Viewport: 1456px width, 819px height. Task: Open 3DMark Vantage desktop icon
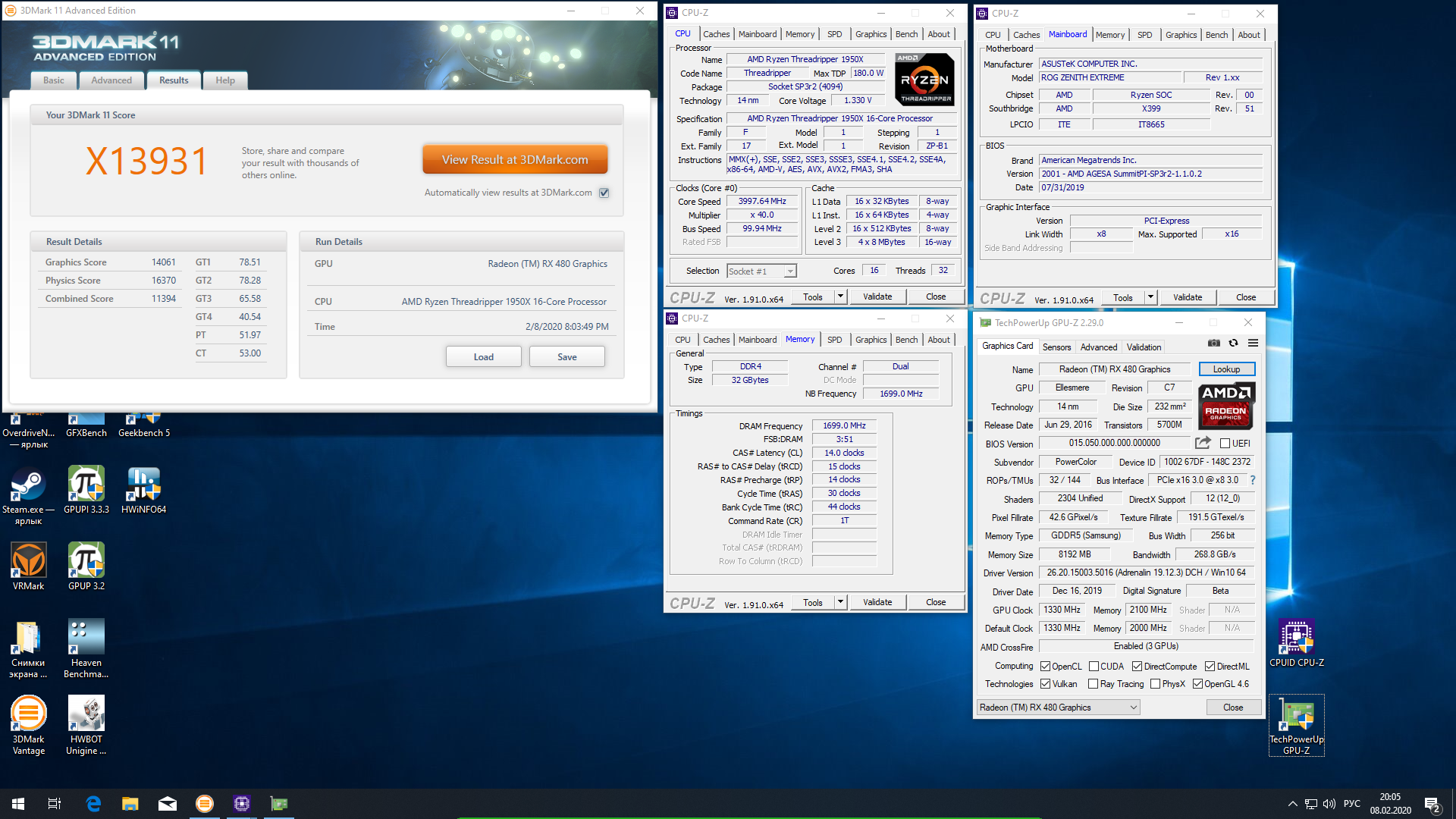pyautogui.click(x=28, y=726)
